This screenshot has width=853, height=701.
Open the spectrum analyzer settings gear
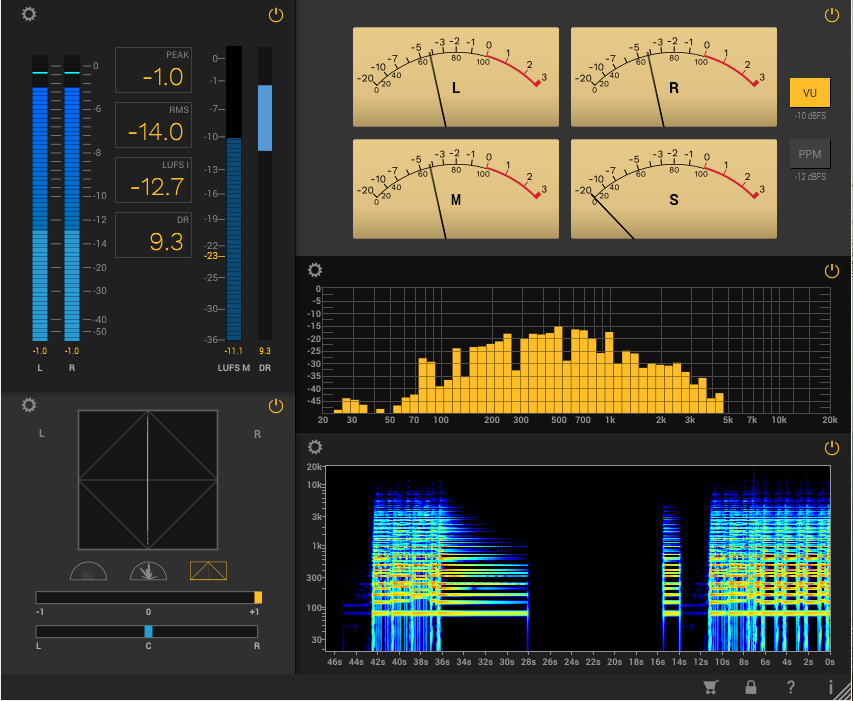coord(315,270)
